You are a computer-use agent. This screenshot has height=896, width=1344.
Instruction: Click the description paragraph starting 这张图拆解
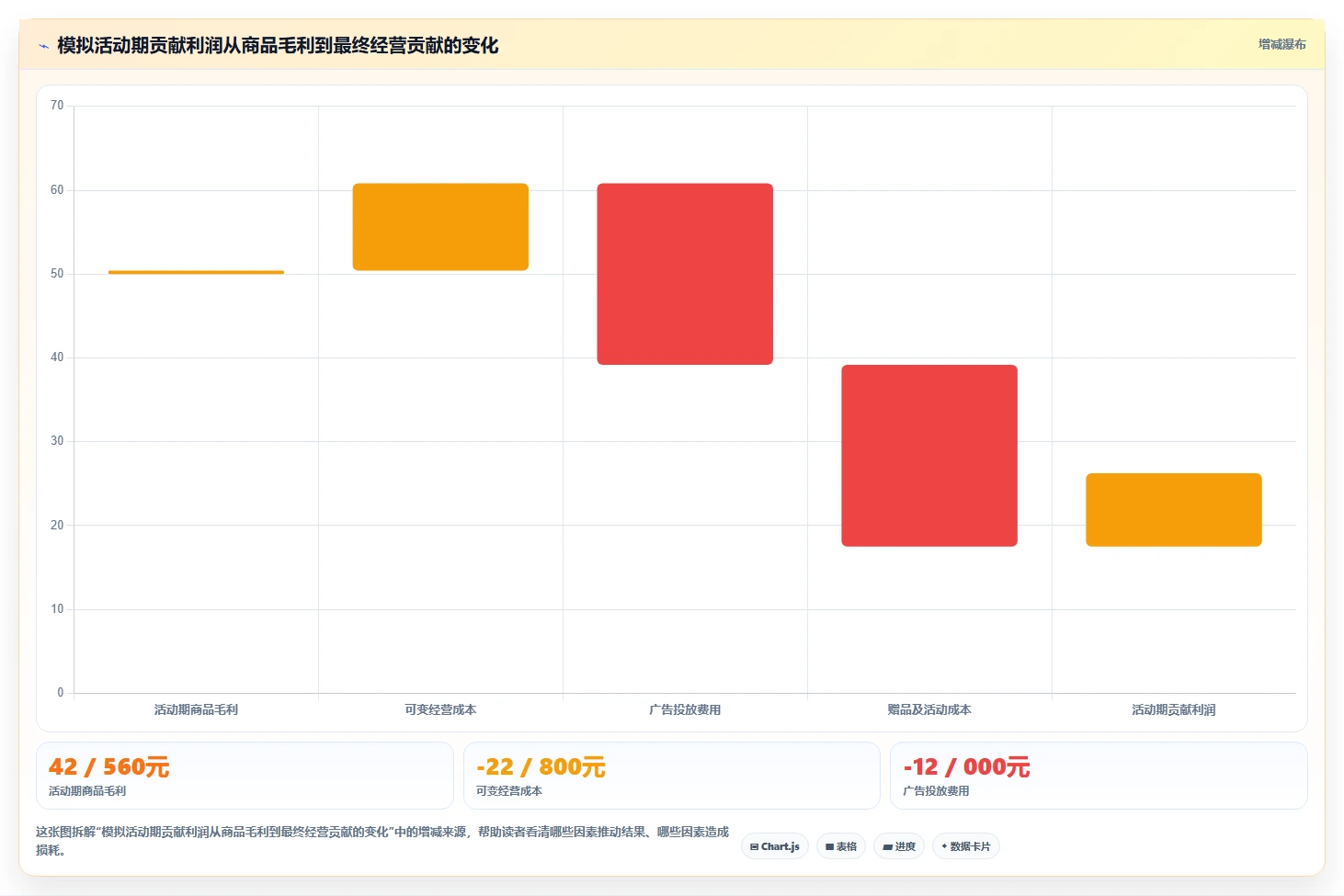click(382, 841)
